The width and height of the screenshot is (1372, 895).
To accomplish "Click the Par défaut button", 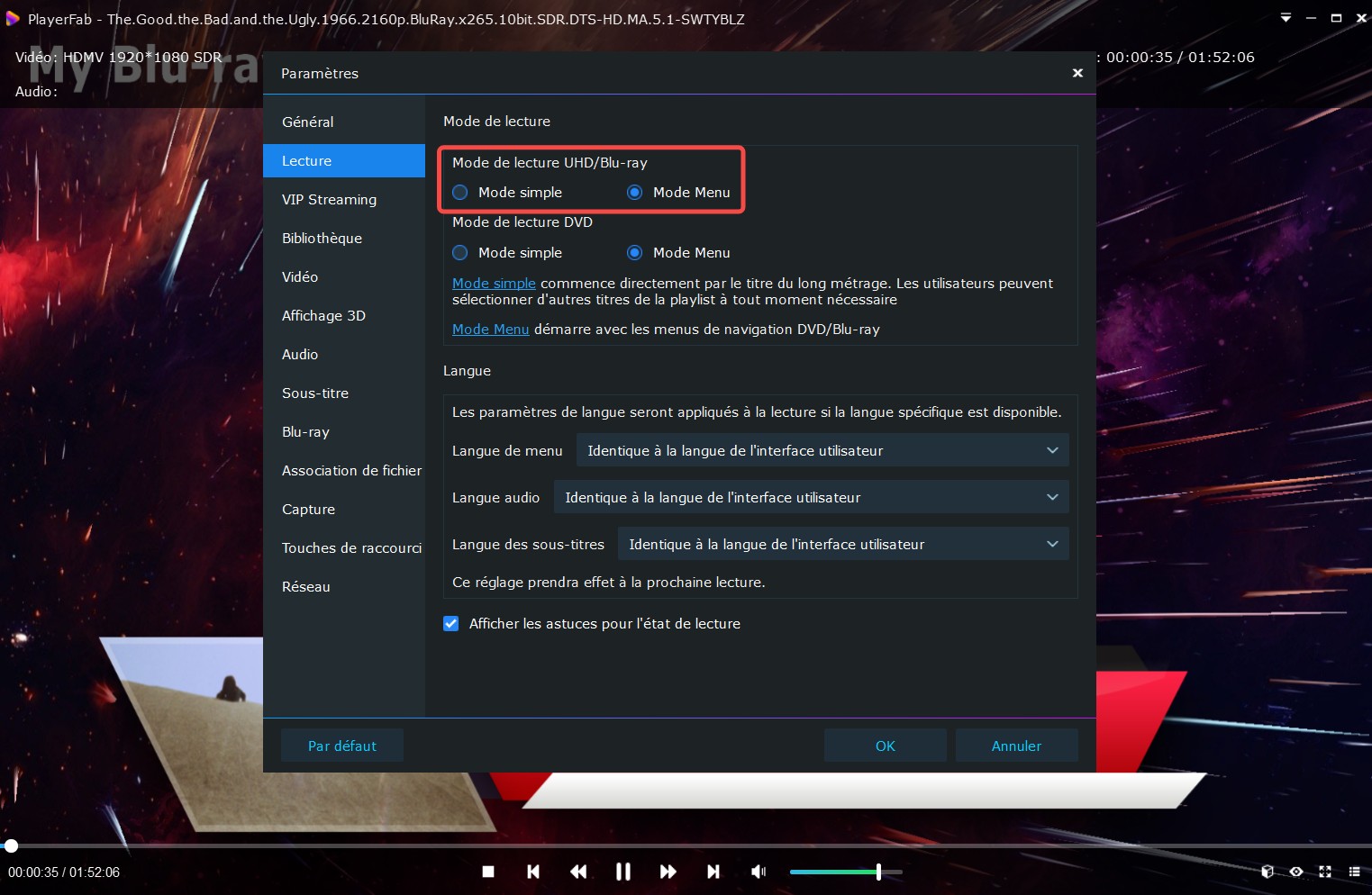I will 342,746.
